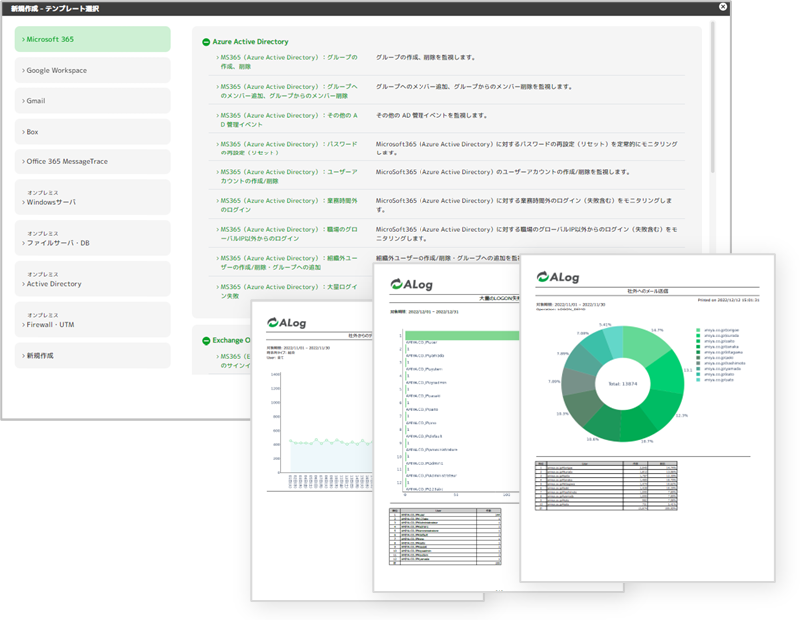The height and width of the screenshot is (620, 800).
Task: Click the Azure Active Directory section heading
Action: pyautogui.click(x=251, y=42)
